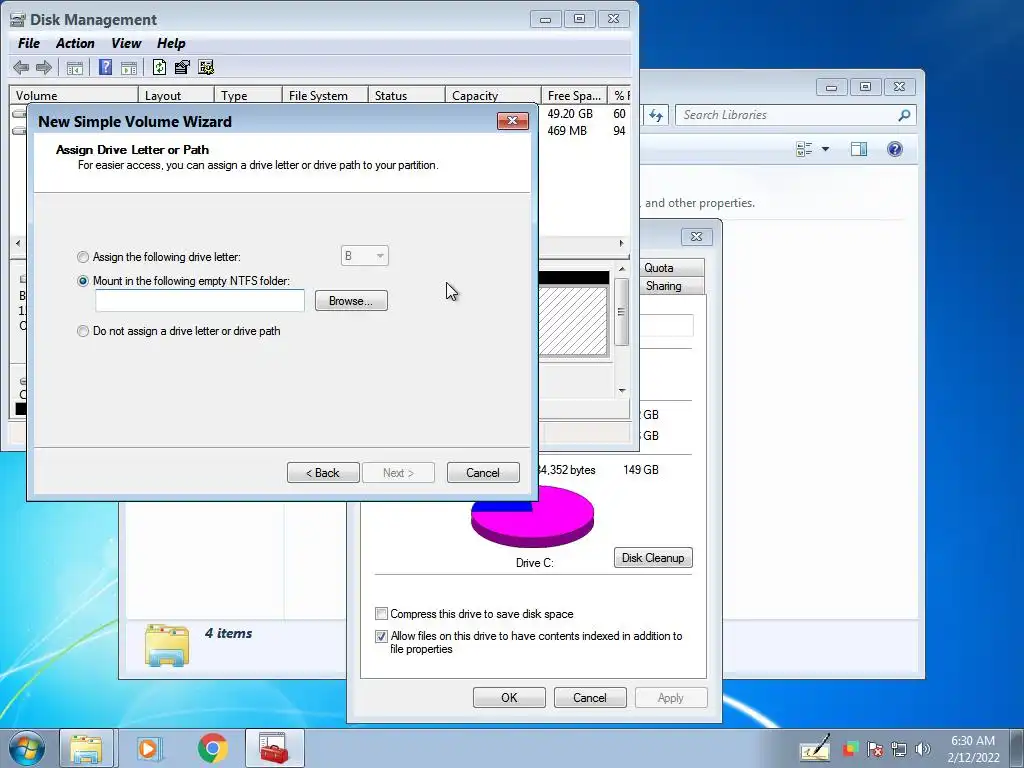This screenshot has width=1024, height=768.
Task: Click the Status column header
Action: 407,95
